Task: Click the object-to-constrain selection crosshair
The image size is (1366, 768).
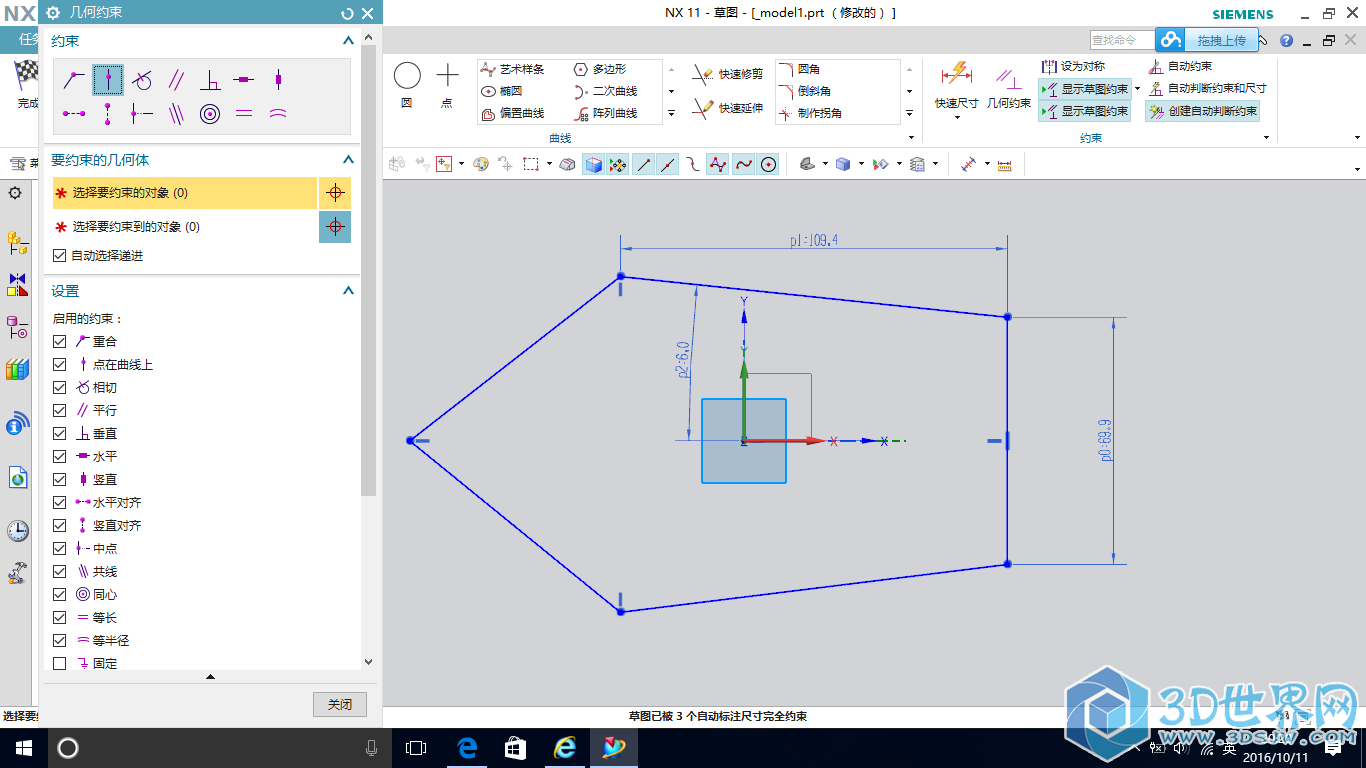Action: coord(335,193)
